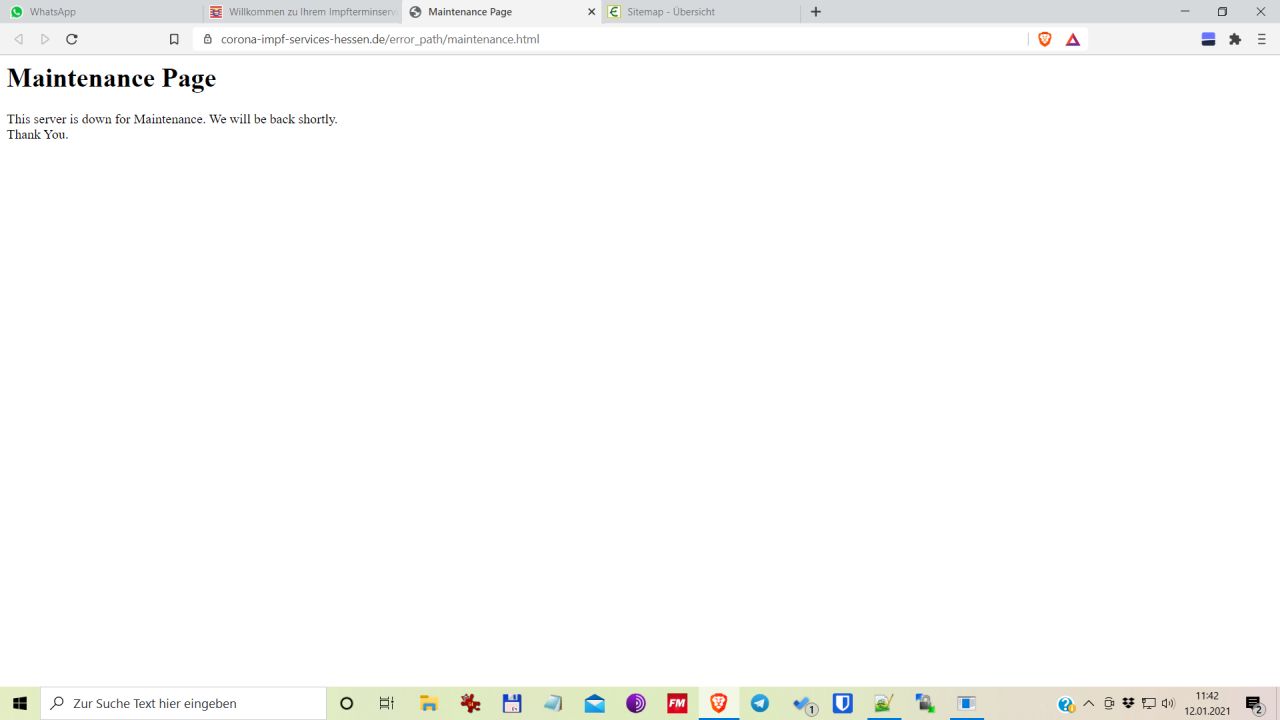1280x720 pixels.
Task: Bookmark this page via bookmark icon
Action: point(174,39)
